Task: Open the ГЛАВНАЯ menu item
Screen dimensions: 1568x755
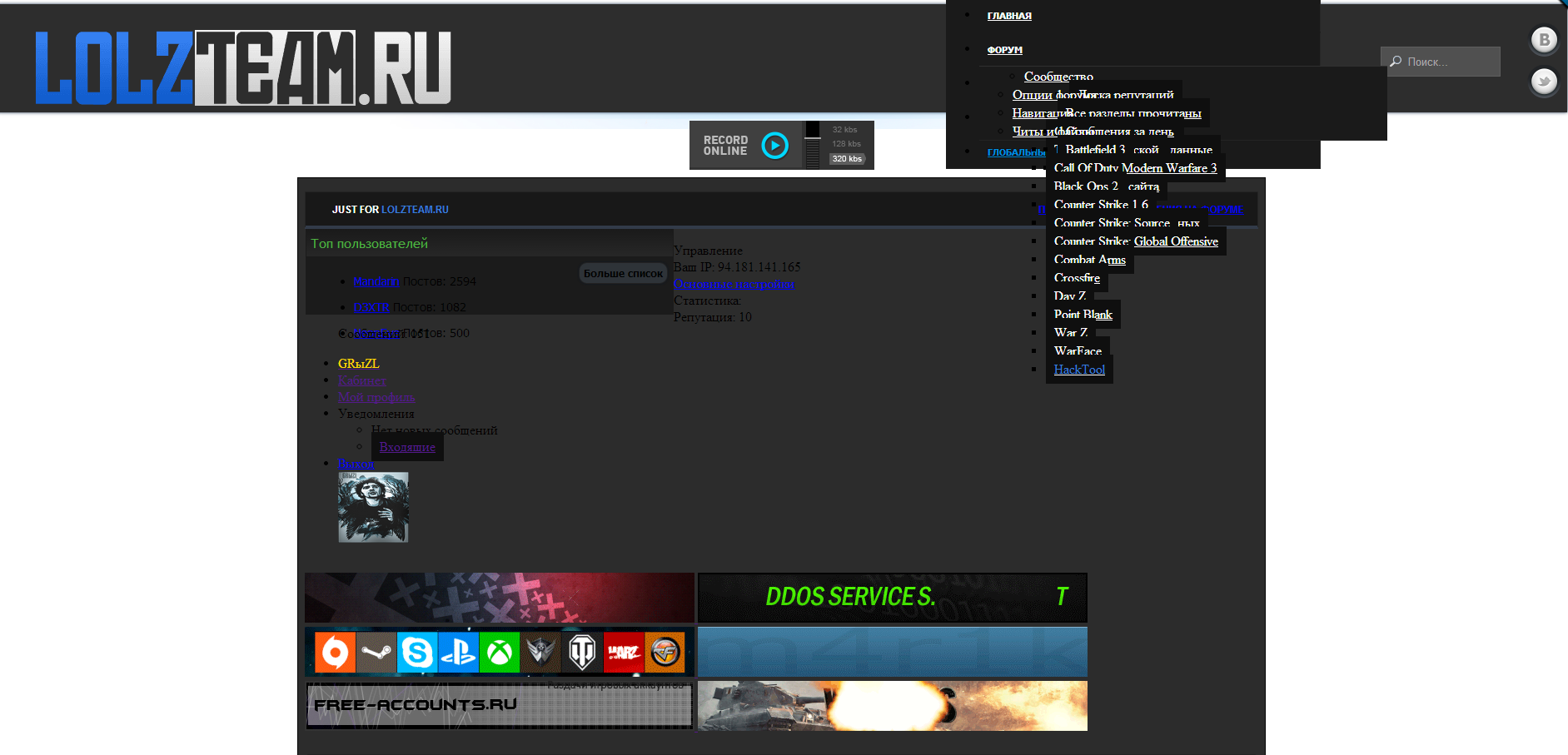Action: [x=1009, y=16]
